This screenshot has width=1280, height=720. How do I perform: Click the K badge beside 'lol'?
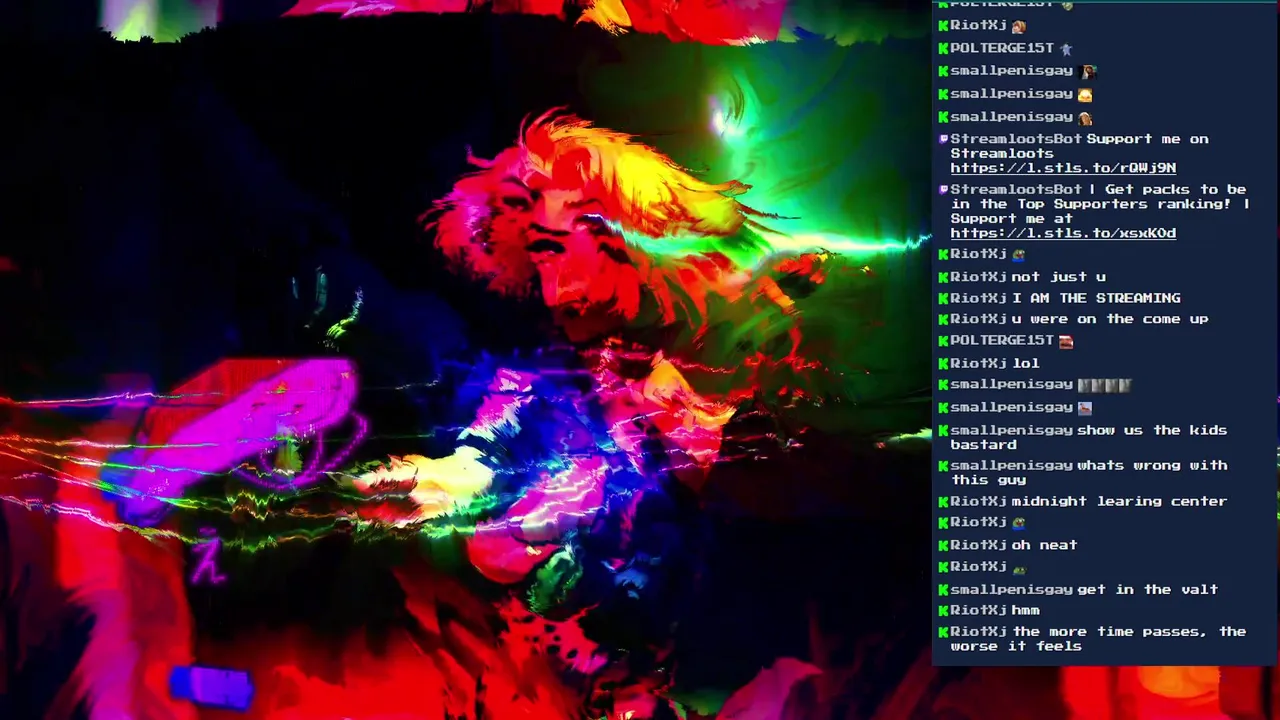[x=943, y=363]
